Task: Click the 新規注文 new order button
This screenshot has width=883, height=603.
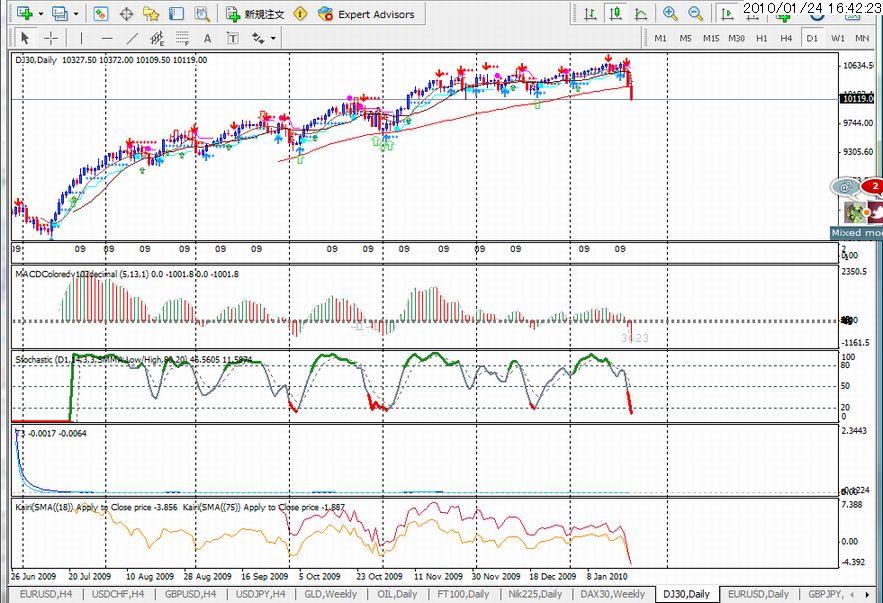Action: (x=256, y=14)
